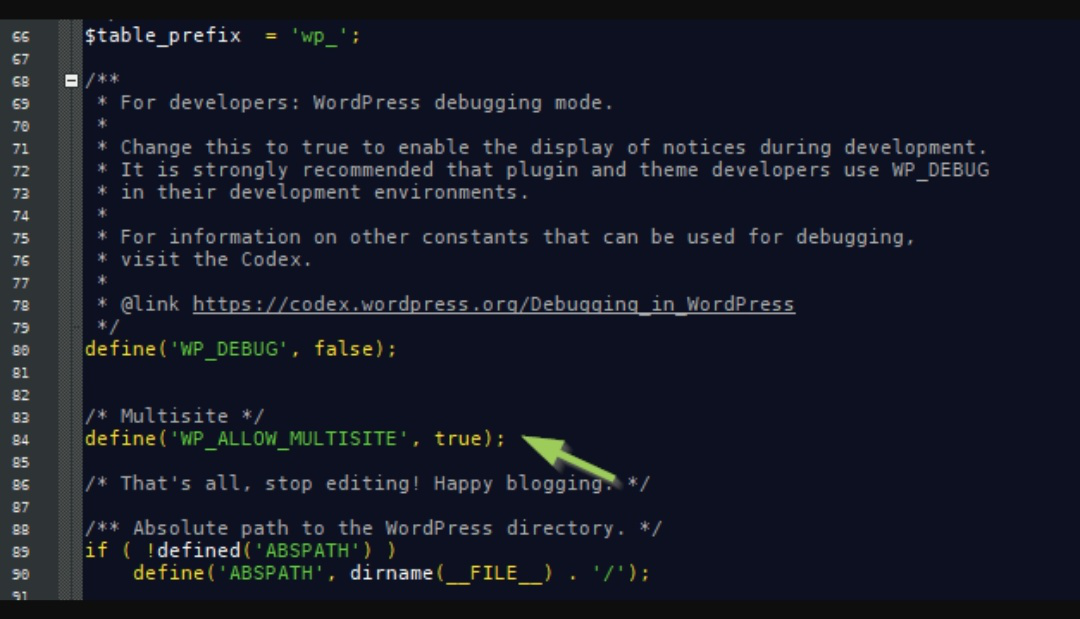Image resolution: width=1080 pixels, height=619 pixels.
Task: Click the line number 71
Action: [x=21, y=149]
